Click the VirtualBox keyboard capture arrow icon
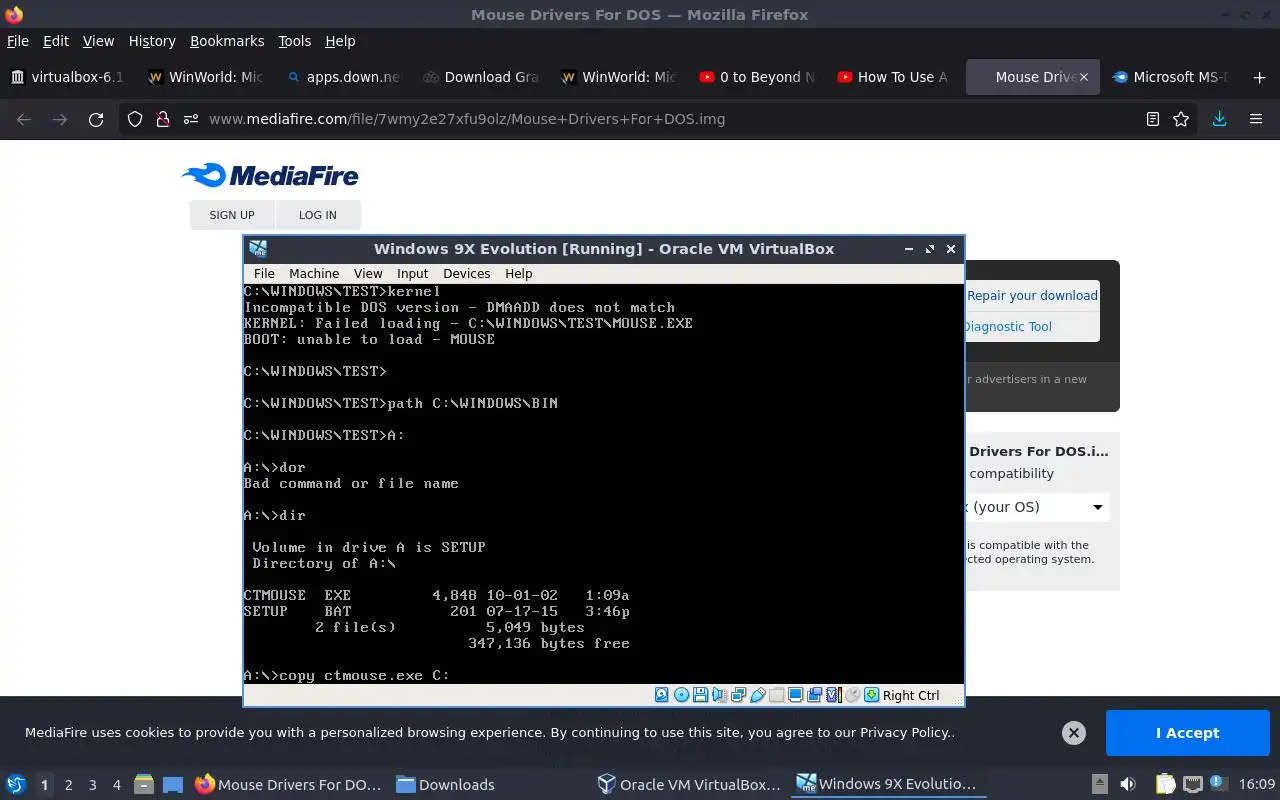Screen dimensions: 1280x800 click(x=871, y=695)
